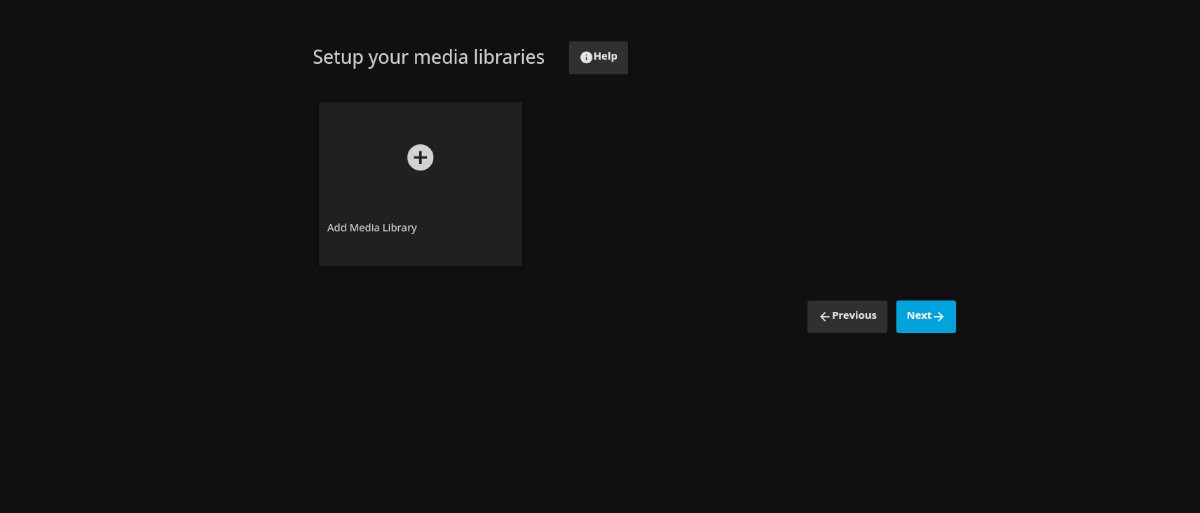1200x513 pixels.
Task: Click the Setup your media libraries heading
Action: [428, 57]
